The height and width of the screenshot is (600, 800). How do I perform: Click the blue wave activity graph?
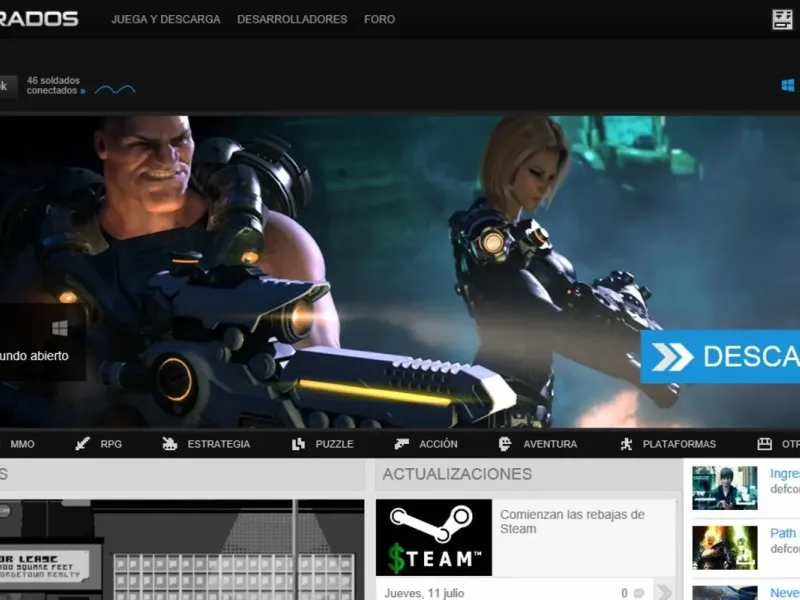[x=115, y=90]
